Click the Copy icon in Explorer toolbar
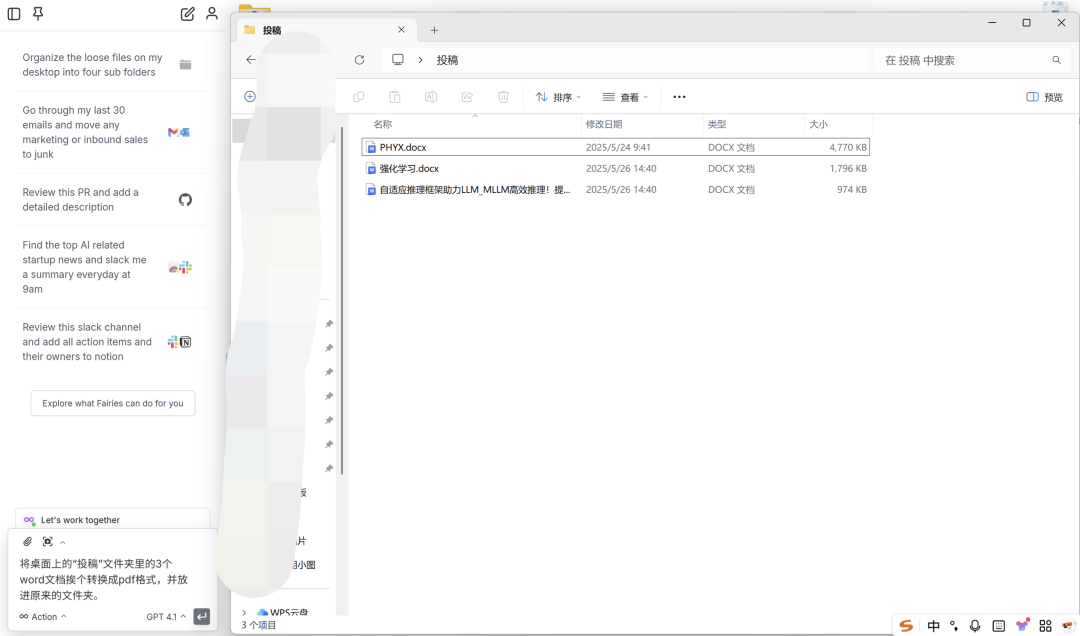Viewport: 1080px width, 636px height. point(359,97)
